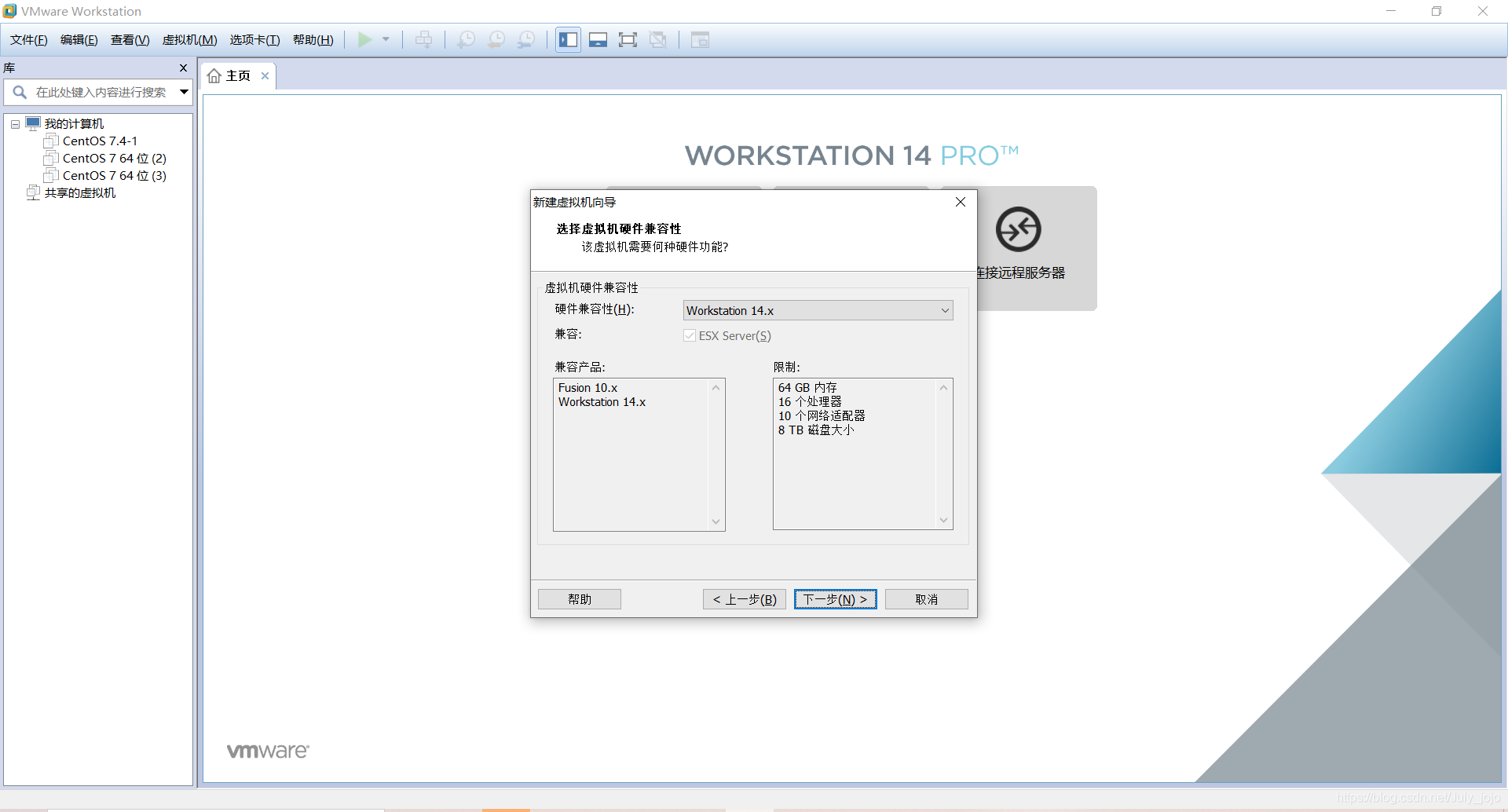Screen dimensions: 1508x812
Task: Open the 编辑(E) menu
Action: tap(79, 40)
